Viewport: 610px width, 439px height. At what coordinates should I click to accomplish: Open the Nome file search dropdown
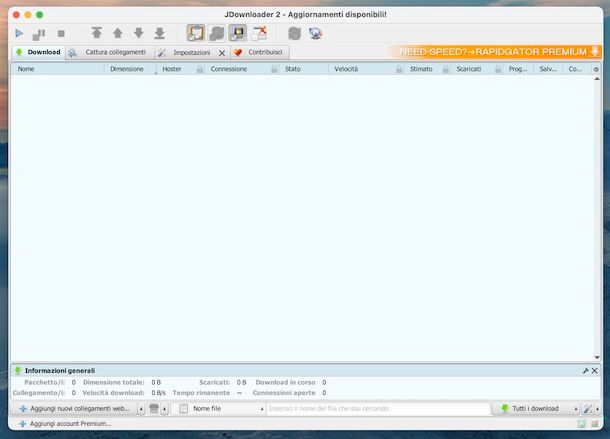pos(220,409)
